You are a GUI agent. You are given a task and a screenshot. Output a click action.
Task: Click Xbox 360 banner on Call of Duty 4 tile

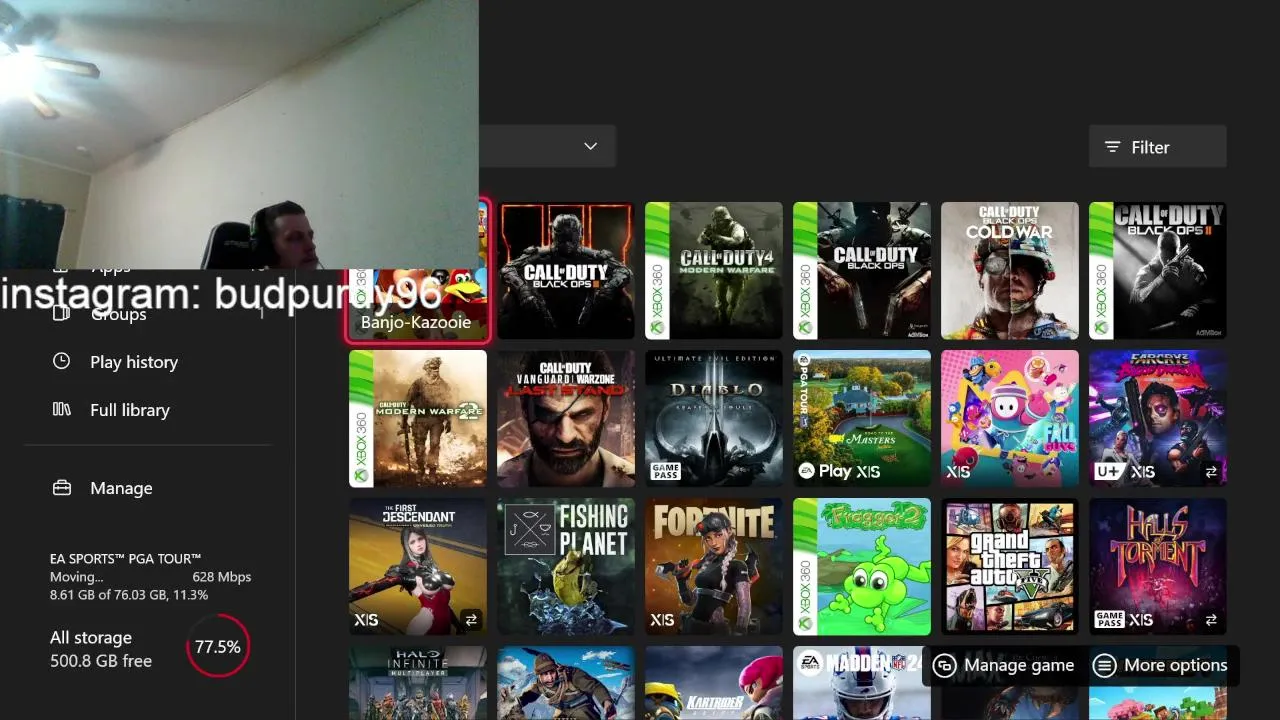pos(657,270)
